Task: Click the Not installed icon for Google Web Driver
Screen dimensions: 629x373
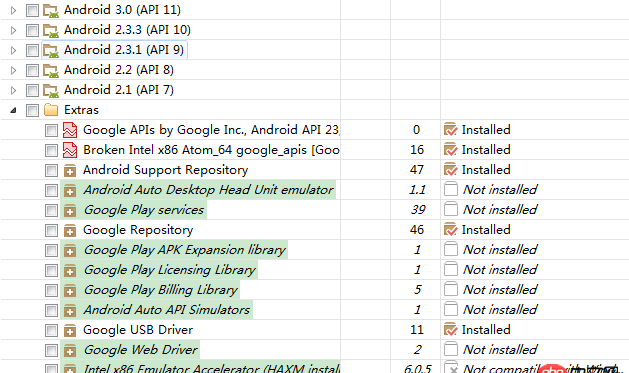Action: click(x=450, y=349)
